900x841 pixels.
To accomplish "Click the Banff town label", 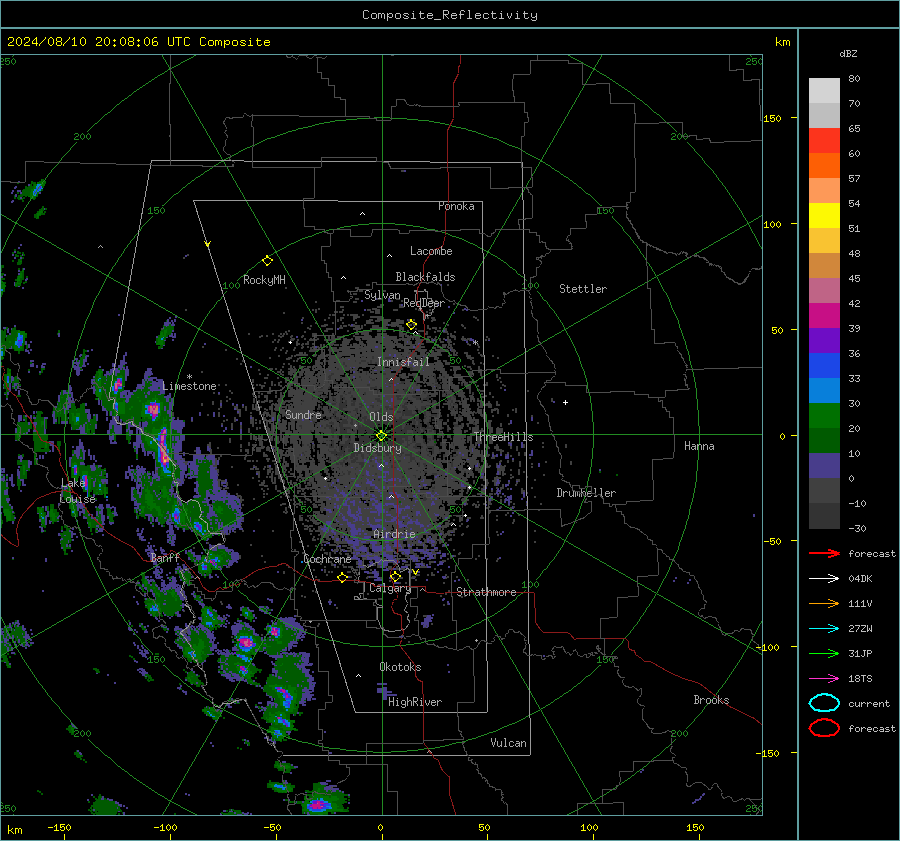I will click(x=165, y=557).
